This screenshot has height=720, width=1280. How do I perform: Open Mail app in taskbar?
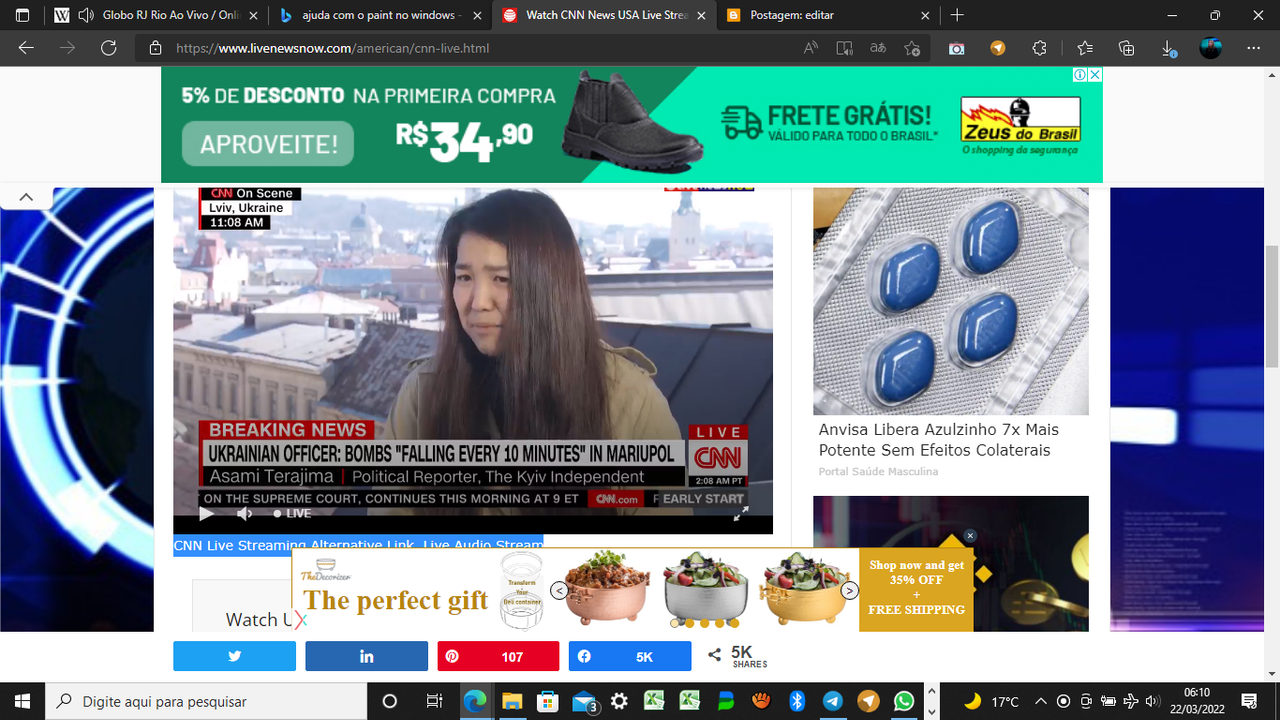point(584,701)
